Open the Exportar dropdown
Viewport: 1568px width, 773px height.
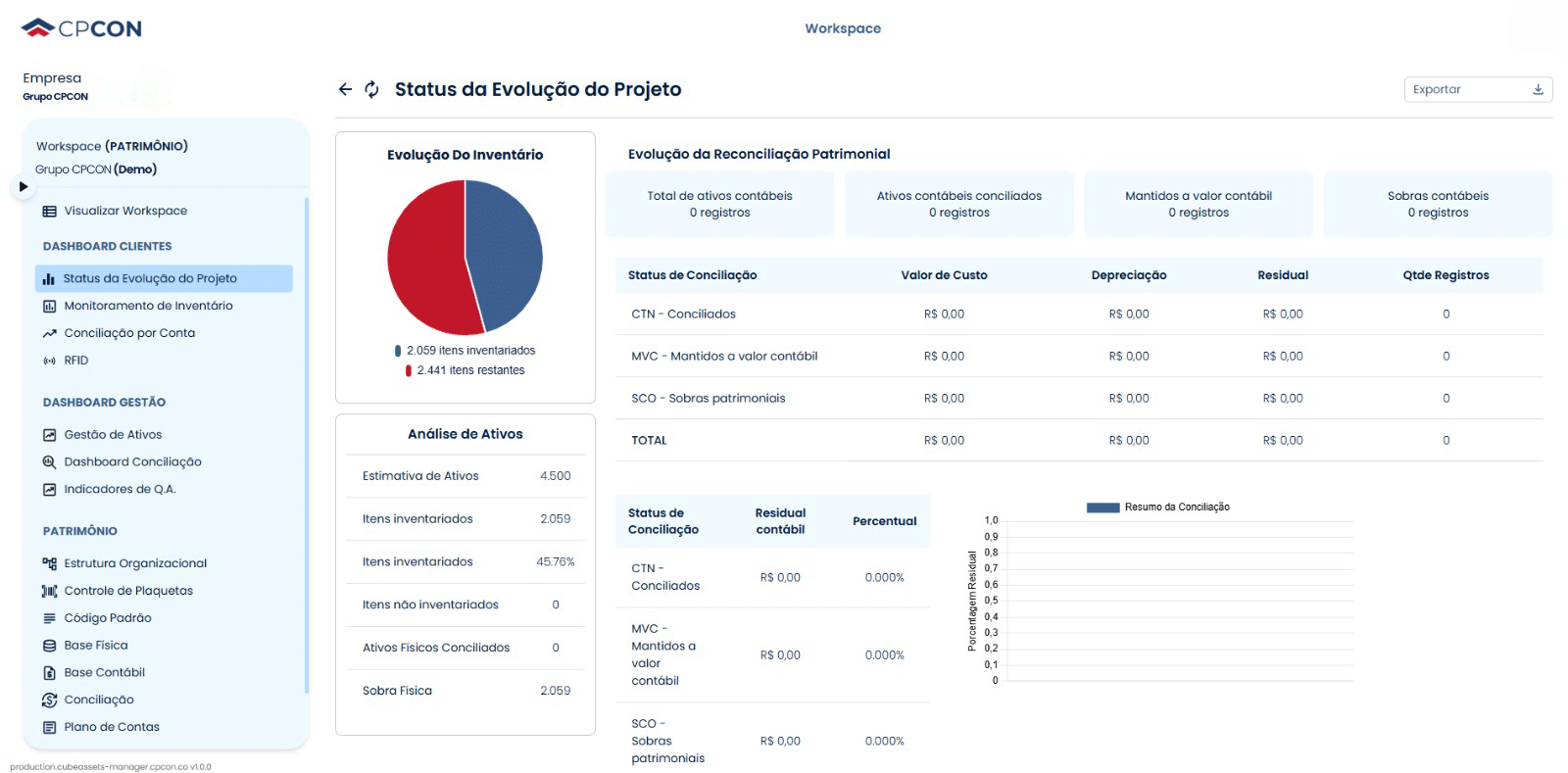click(x=1477, y=89)
